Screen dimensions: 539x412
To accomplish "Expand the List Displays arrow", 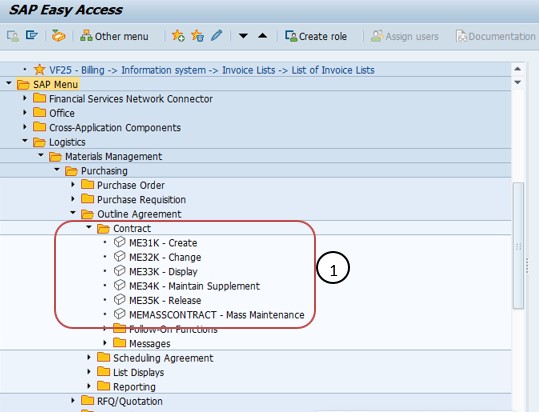I will point(89,372).
